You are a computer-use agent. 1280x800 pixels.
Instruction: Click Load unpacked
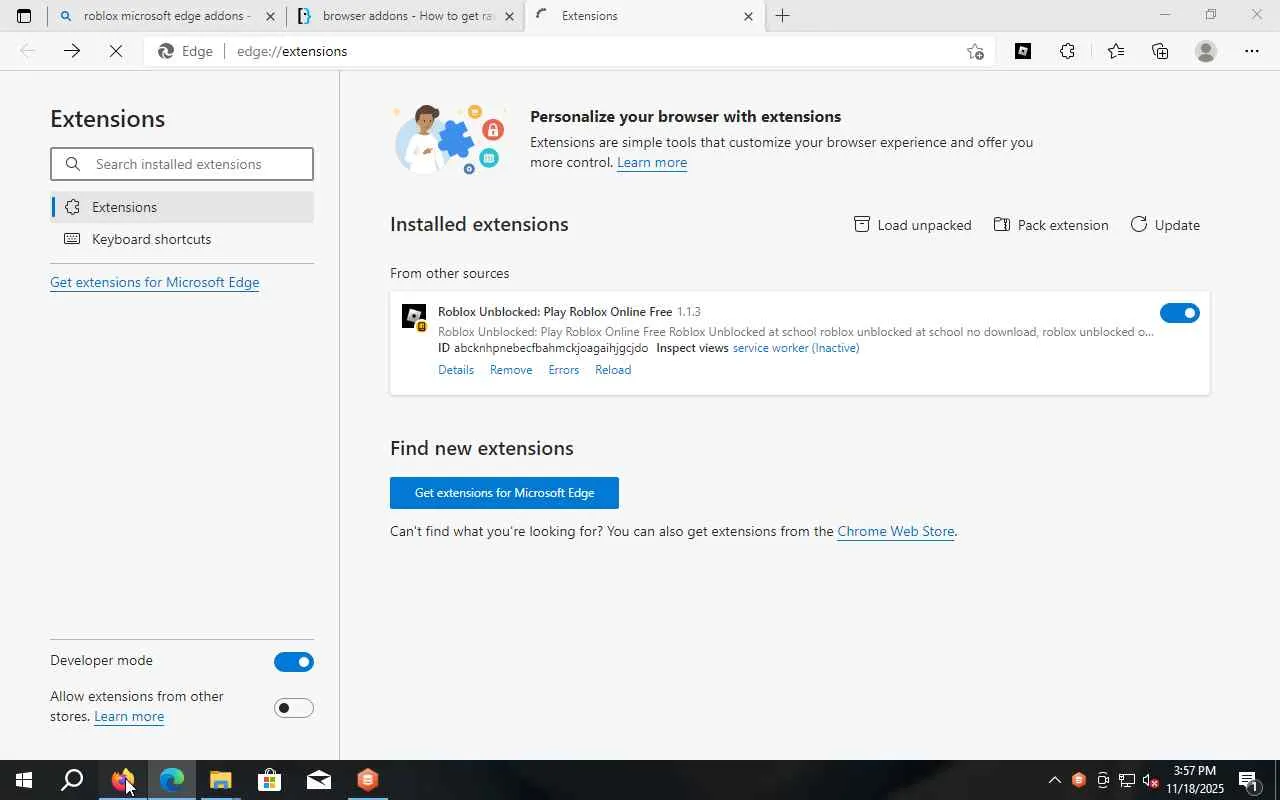(912, 225)
